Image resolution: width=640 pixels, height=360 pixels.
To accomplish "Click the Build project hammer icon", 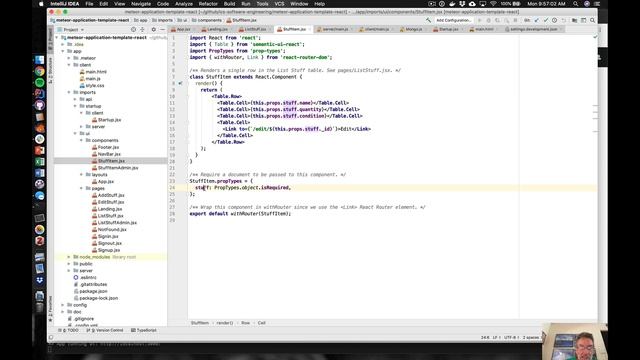I will click(x=428, y=20).
